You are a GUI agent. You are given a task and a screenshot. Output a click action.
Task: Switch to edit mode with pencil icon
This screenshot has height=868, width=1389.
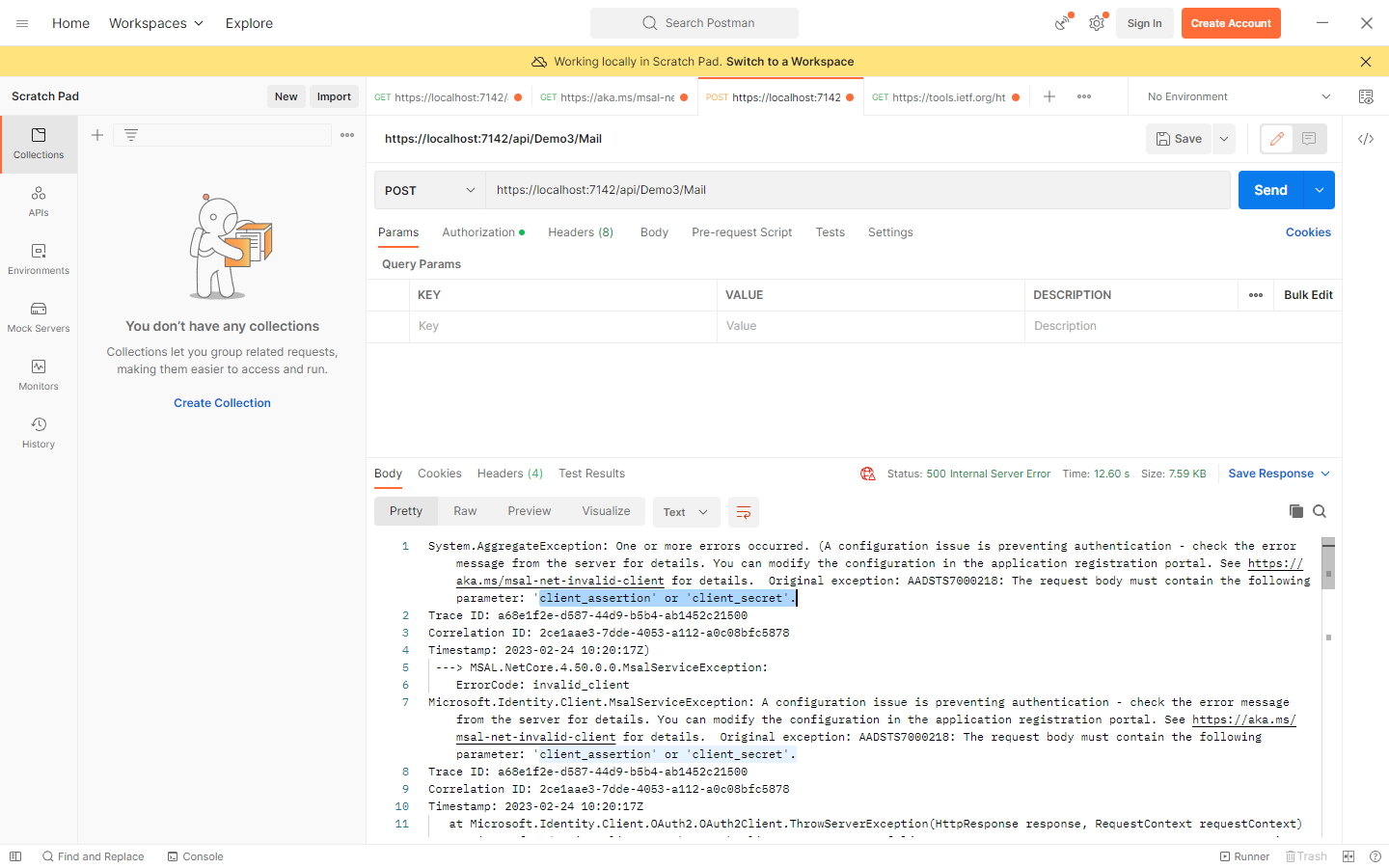click(x=1277, y=139)
